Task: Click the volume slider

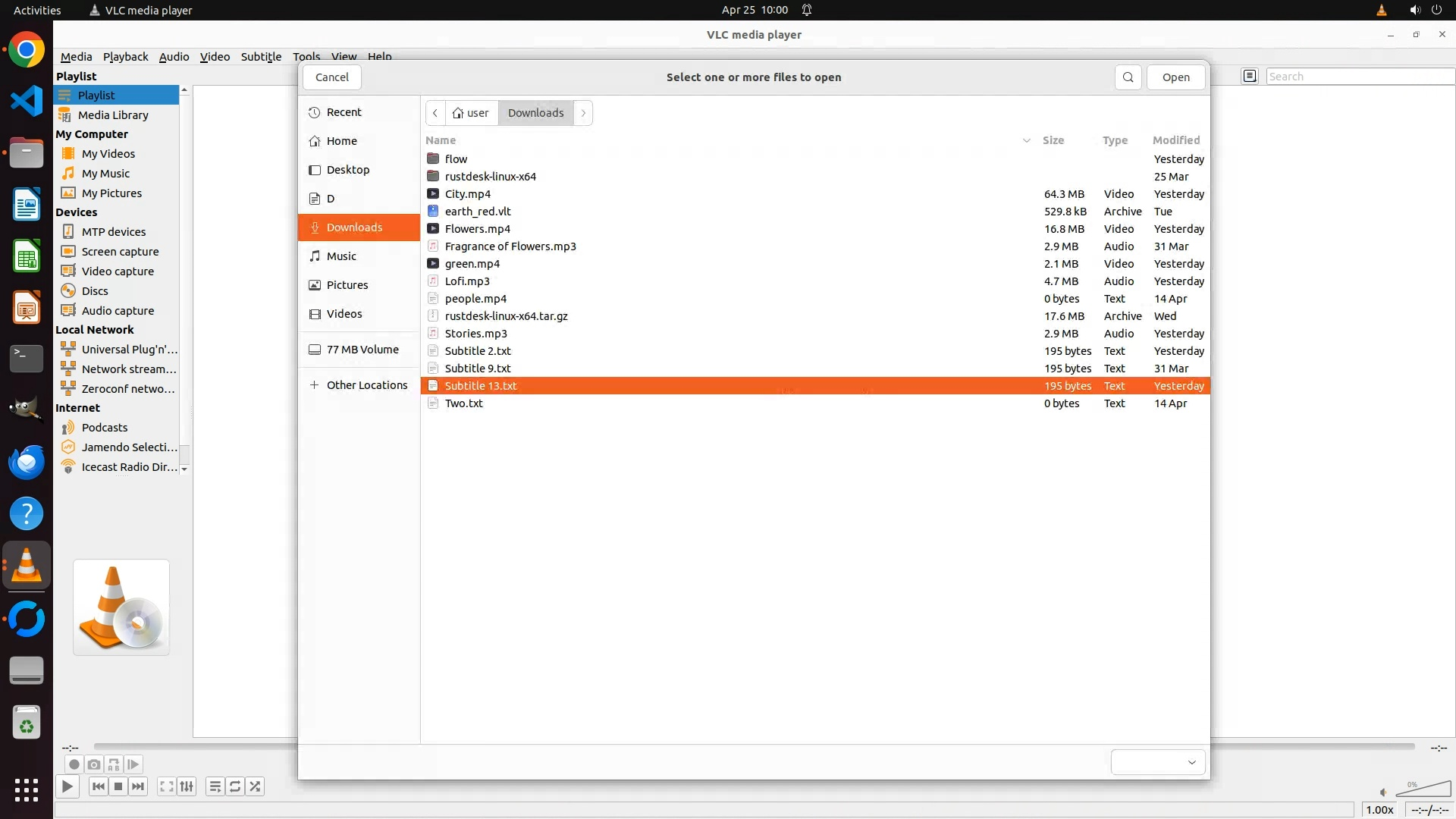Action: tap(1423, 790)
